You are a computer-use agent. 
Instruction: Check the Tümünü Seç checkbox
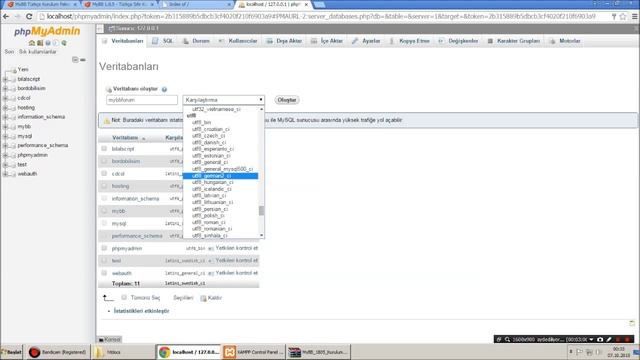124,298
